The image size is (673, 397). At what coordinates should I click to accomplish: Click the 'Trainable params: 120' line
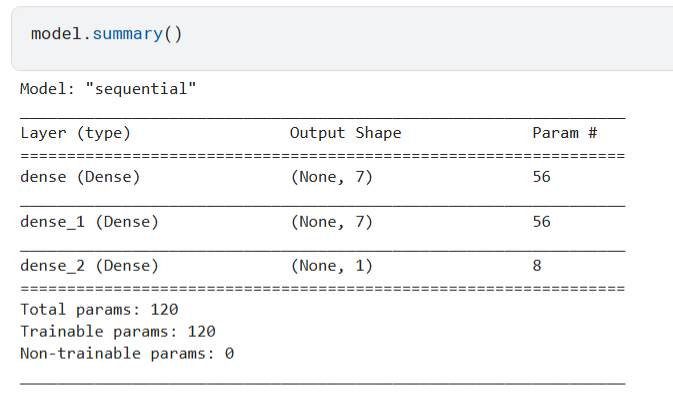pos(118,332)
